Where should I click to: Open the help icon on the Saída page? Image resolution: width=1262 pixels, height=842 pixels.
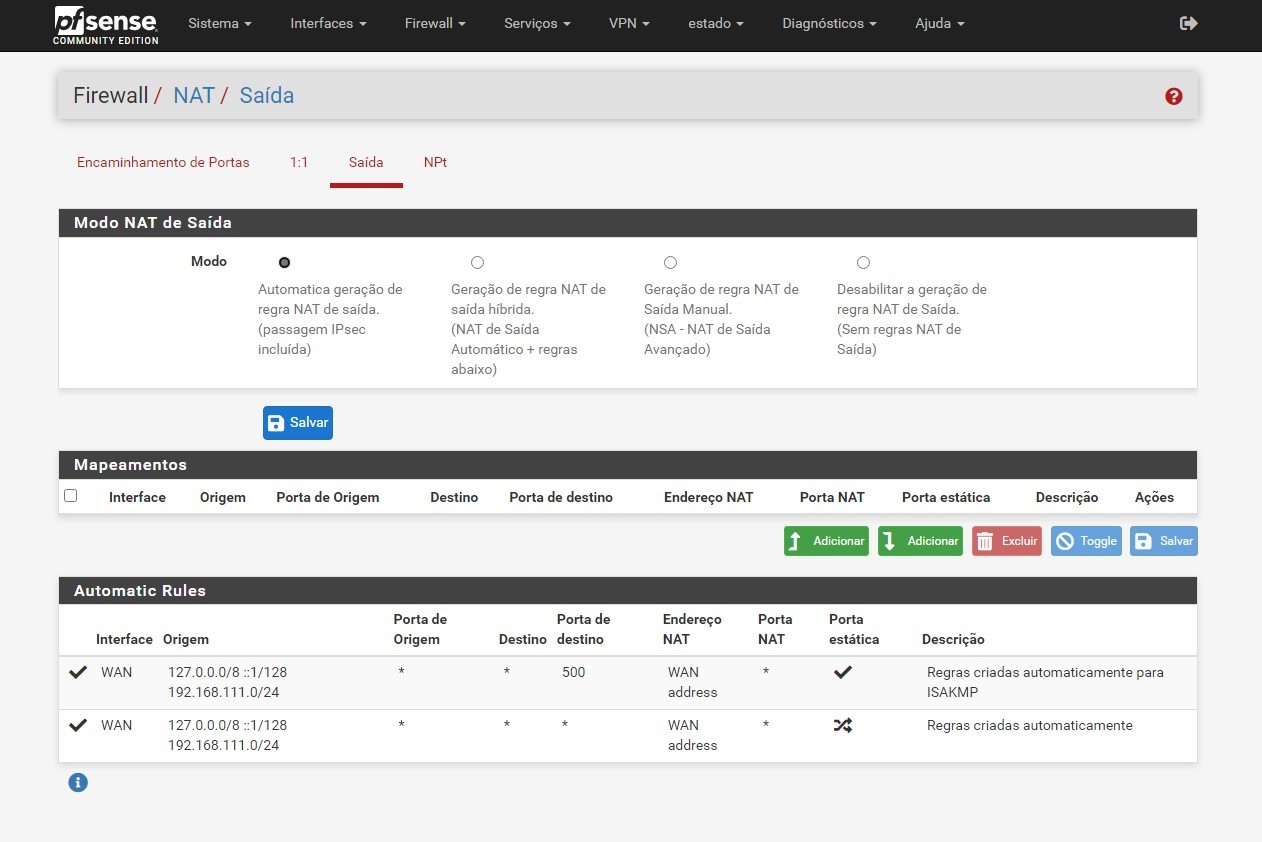click(x=1173, y=95)
